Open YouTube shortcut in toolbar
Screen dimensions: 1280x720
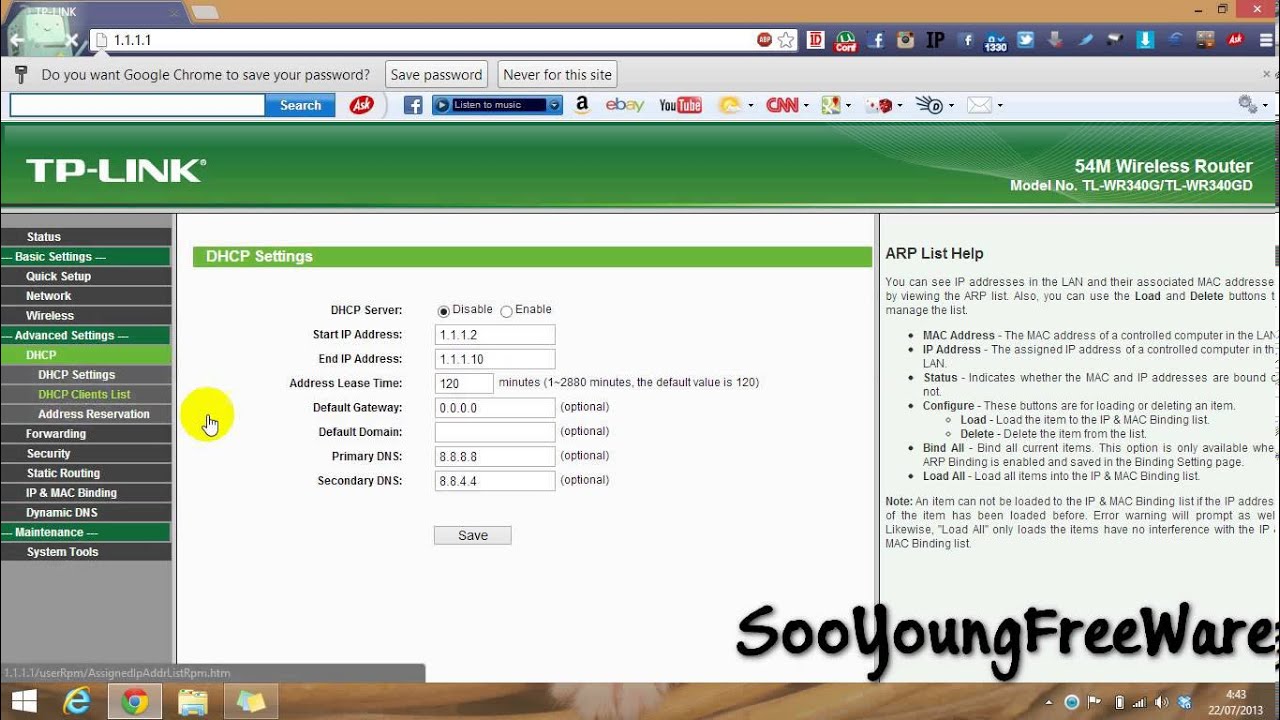click(x=680, y=105)
